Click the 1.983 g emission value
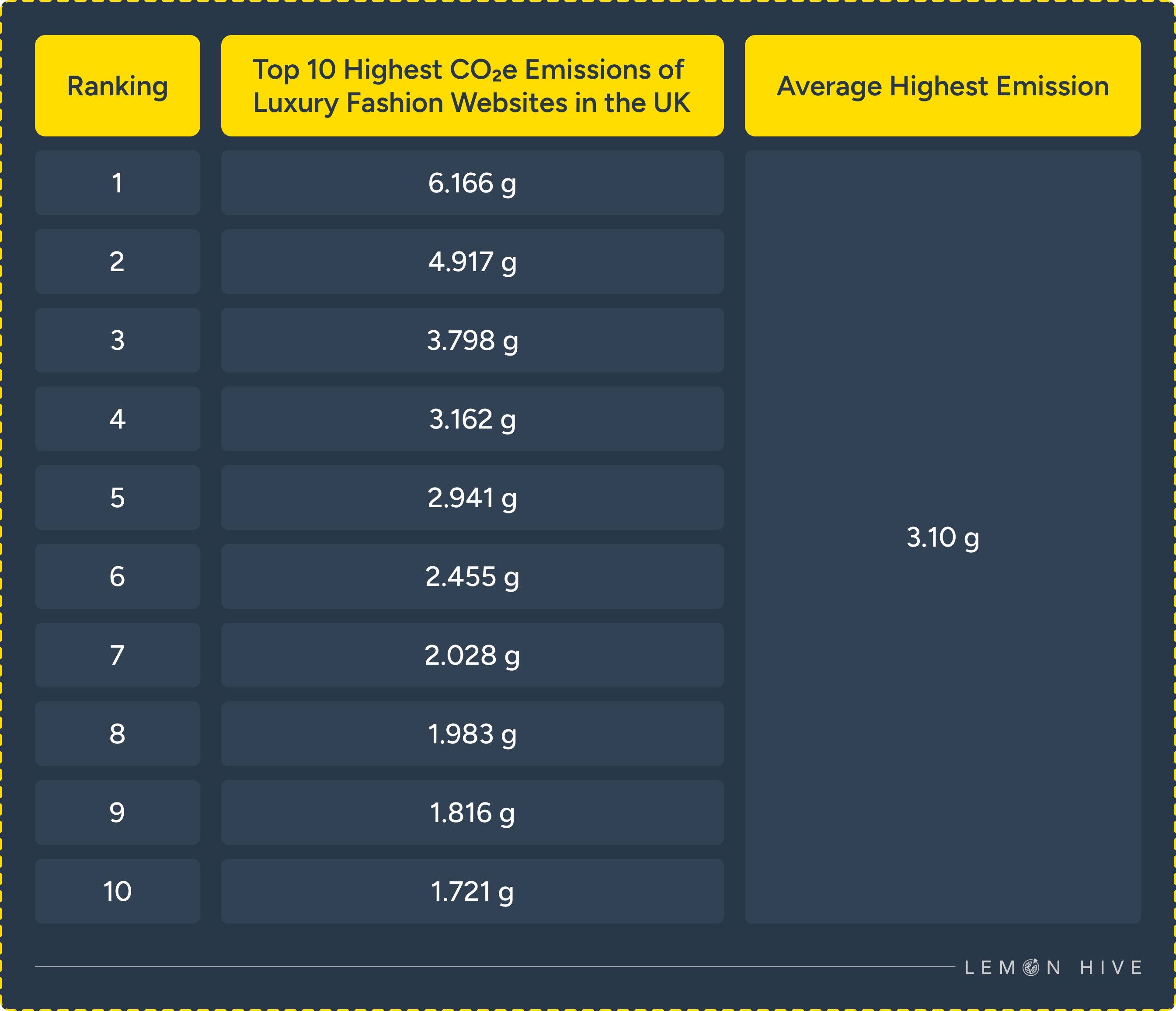Image resolution: width=1176 pixels, height=1011 pixels. coord(472,734)
